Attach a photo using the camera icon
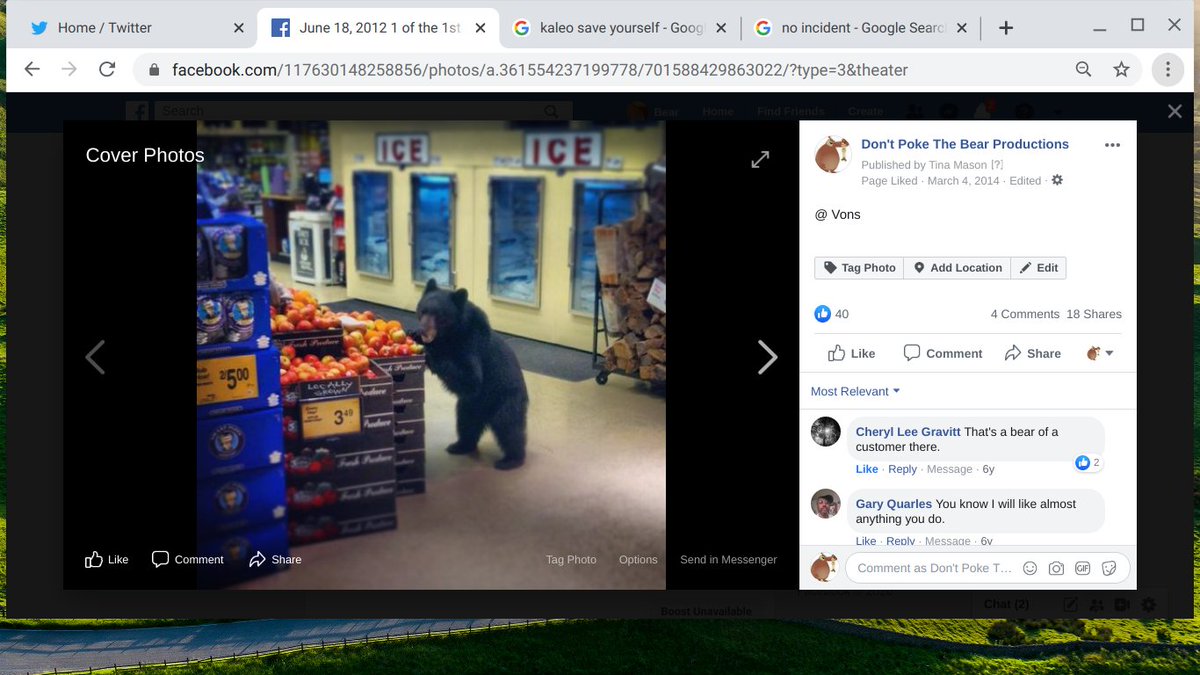Image resolution: width=1200 pixels, height=675 pixels. point(1056,568)
